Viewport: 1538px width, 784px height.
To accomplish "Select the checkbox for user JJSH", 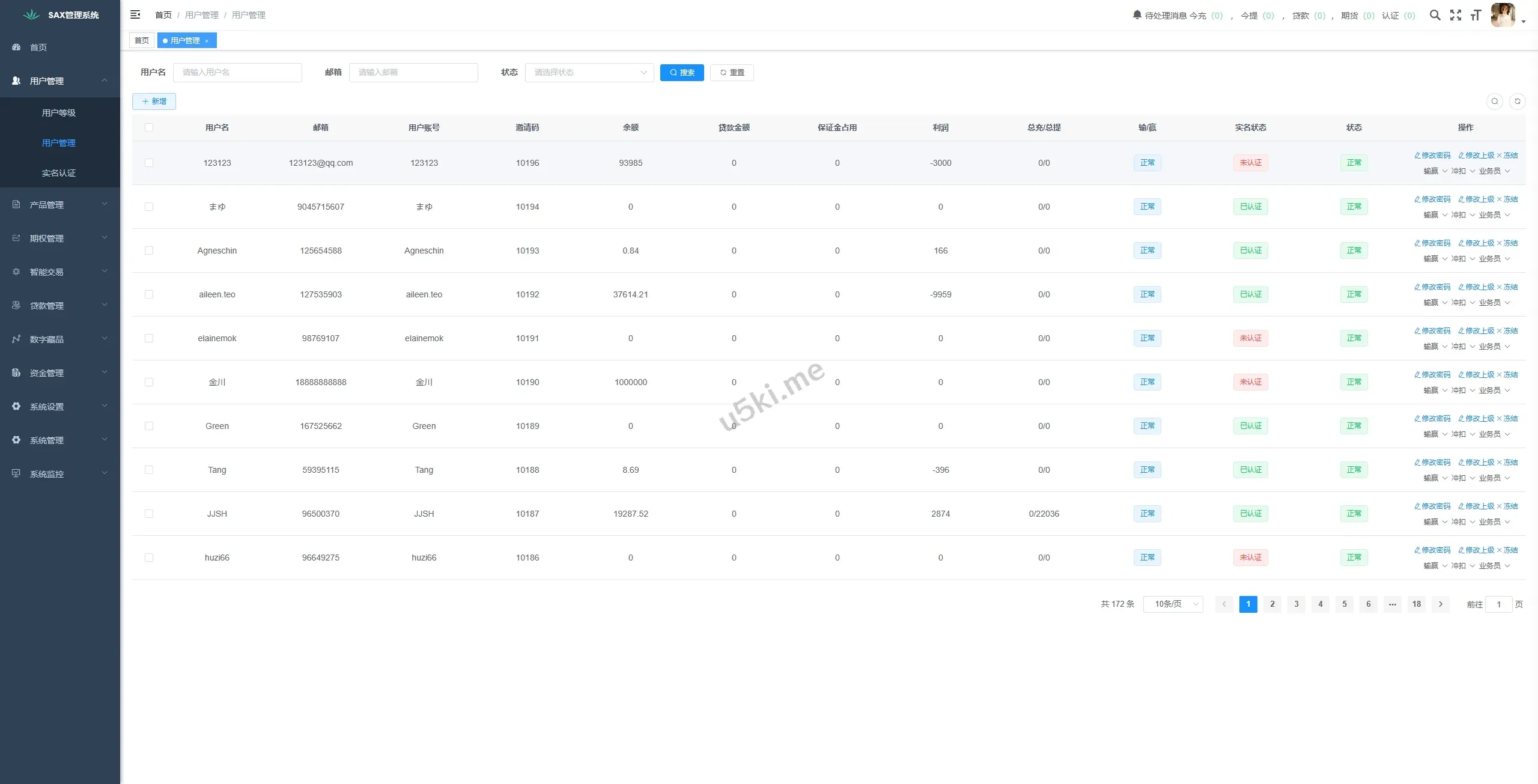I will 149,514.
